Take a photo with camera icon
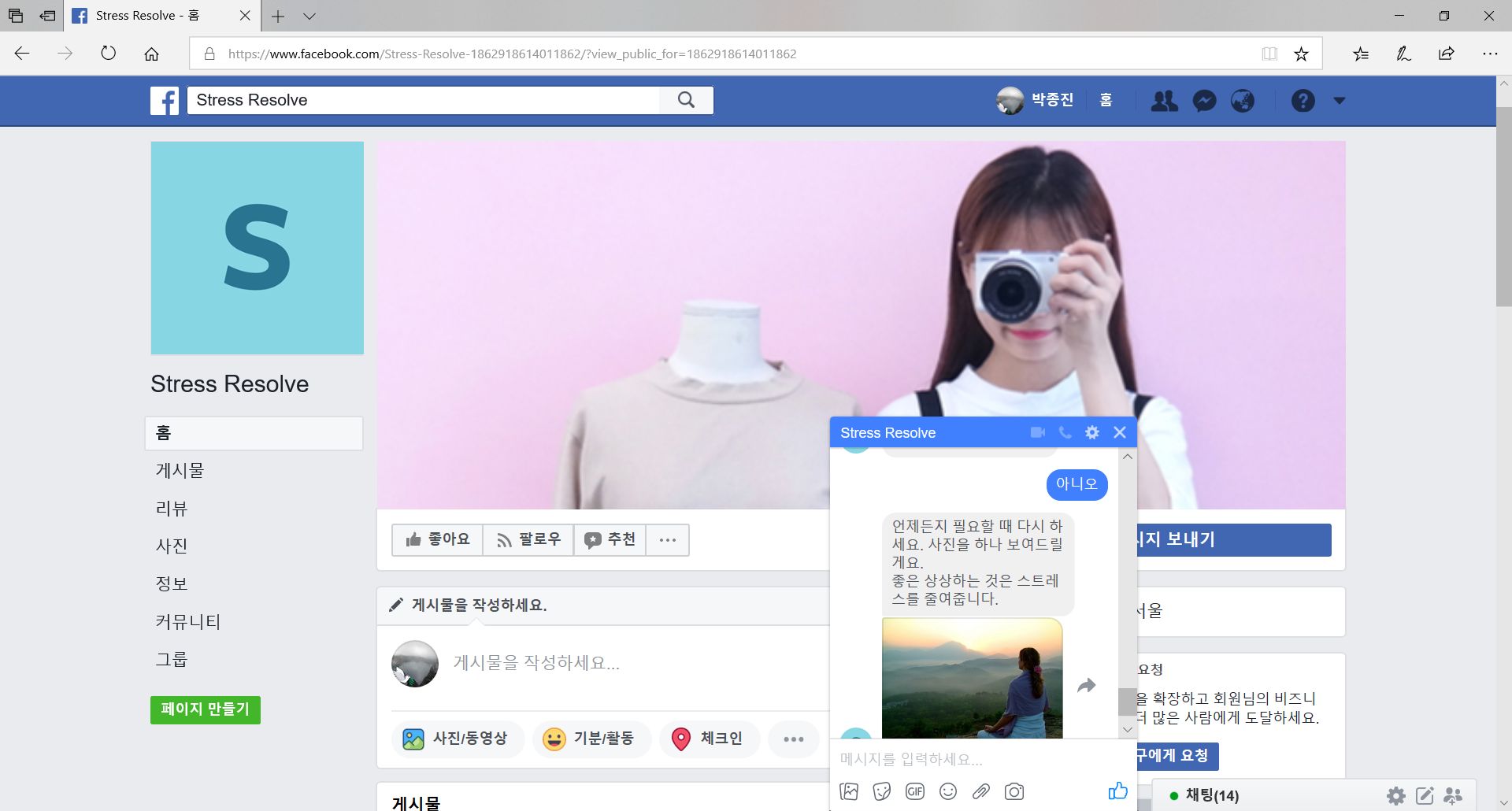The height and width of the screenshot is (811, 1512). tap(1014, 791)
